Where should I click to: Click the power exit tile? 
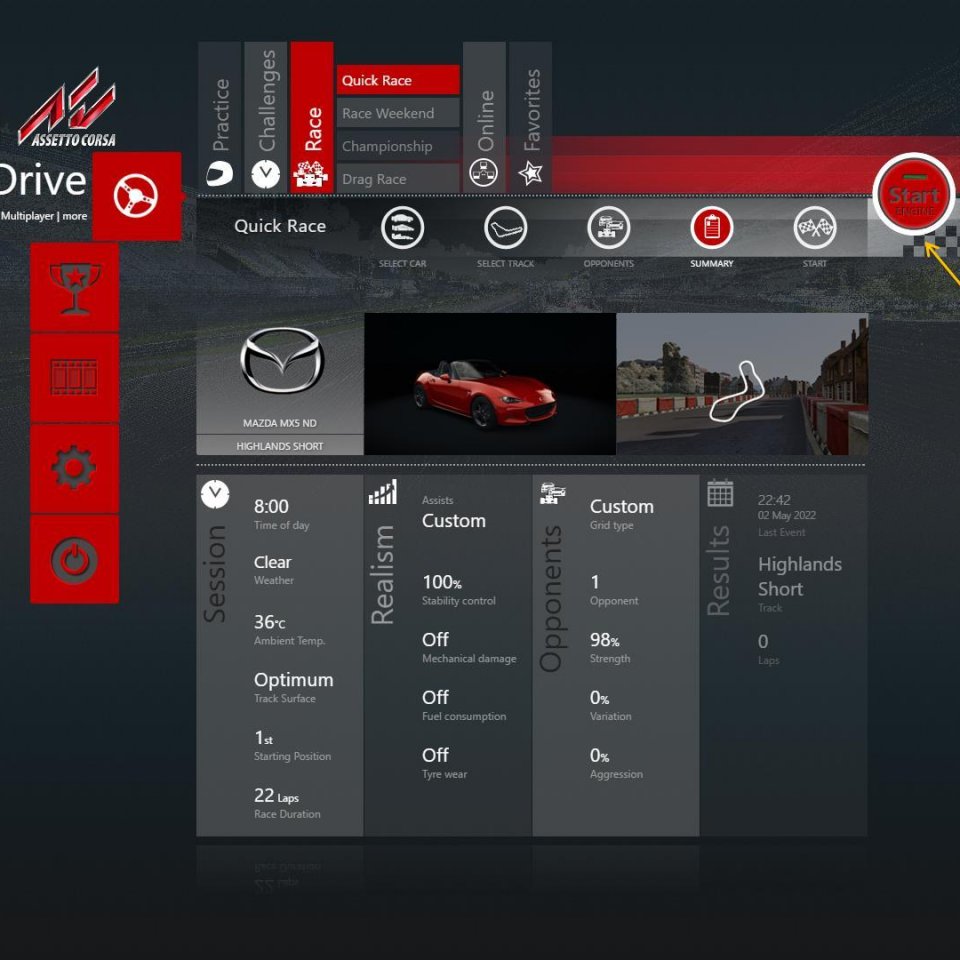click(75, 559)
